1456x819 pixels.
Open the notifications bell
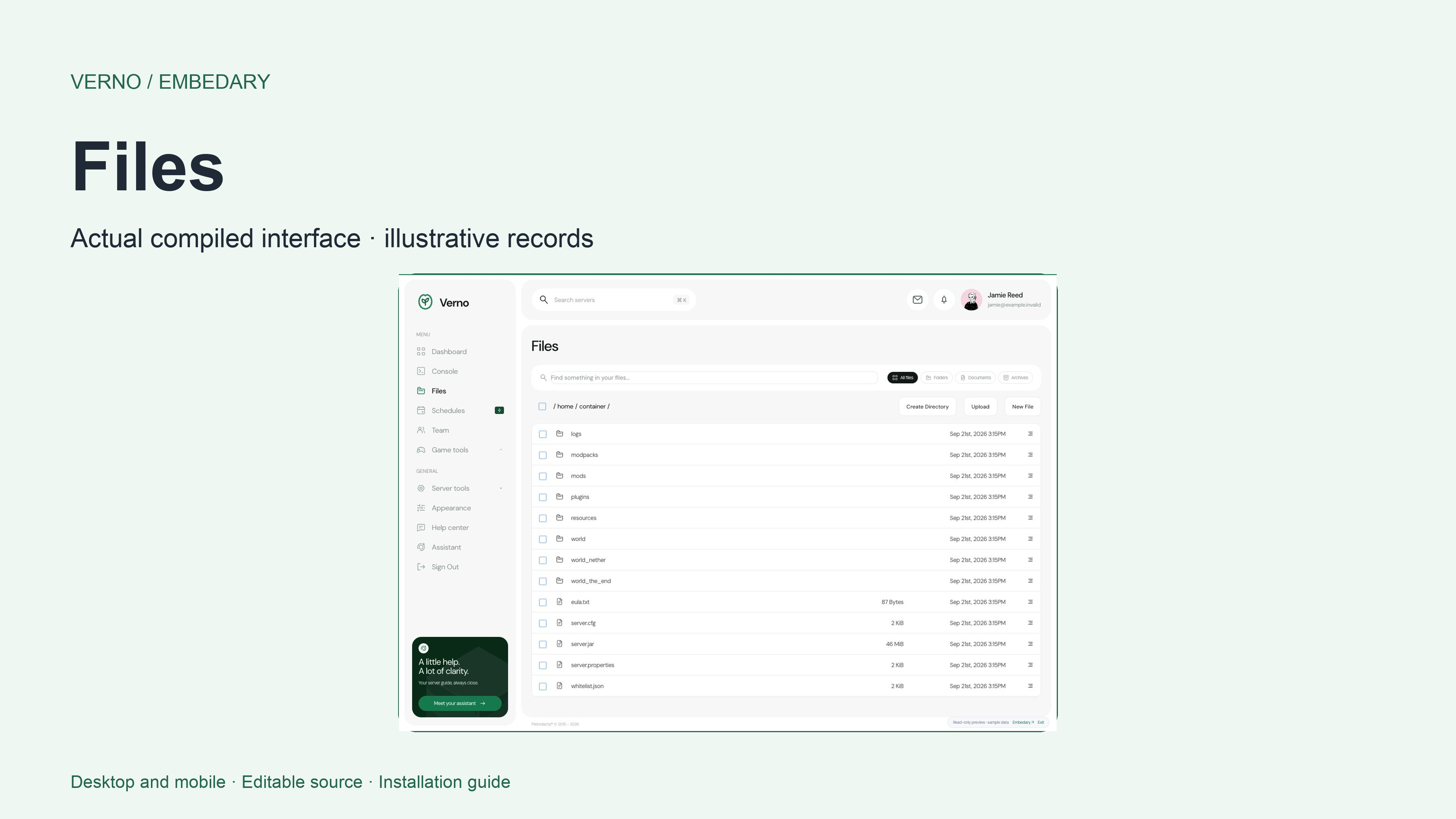pyautogui.click(x=944, y=300)
